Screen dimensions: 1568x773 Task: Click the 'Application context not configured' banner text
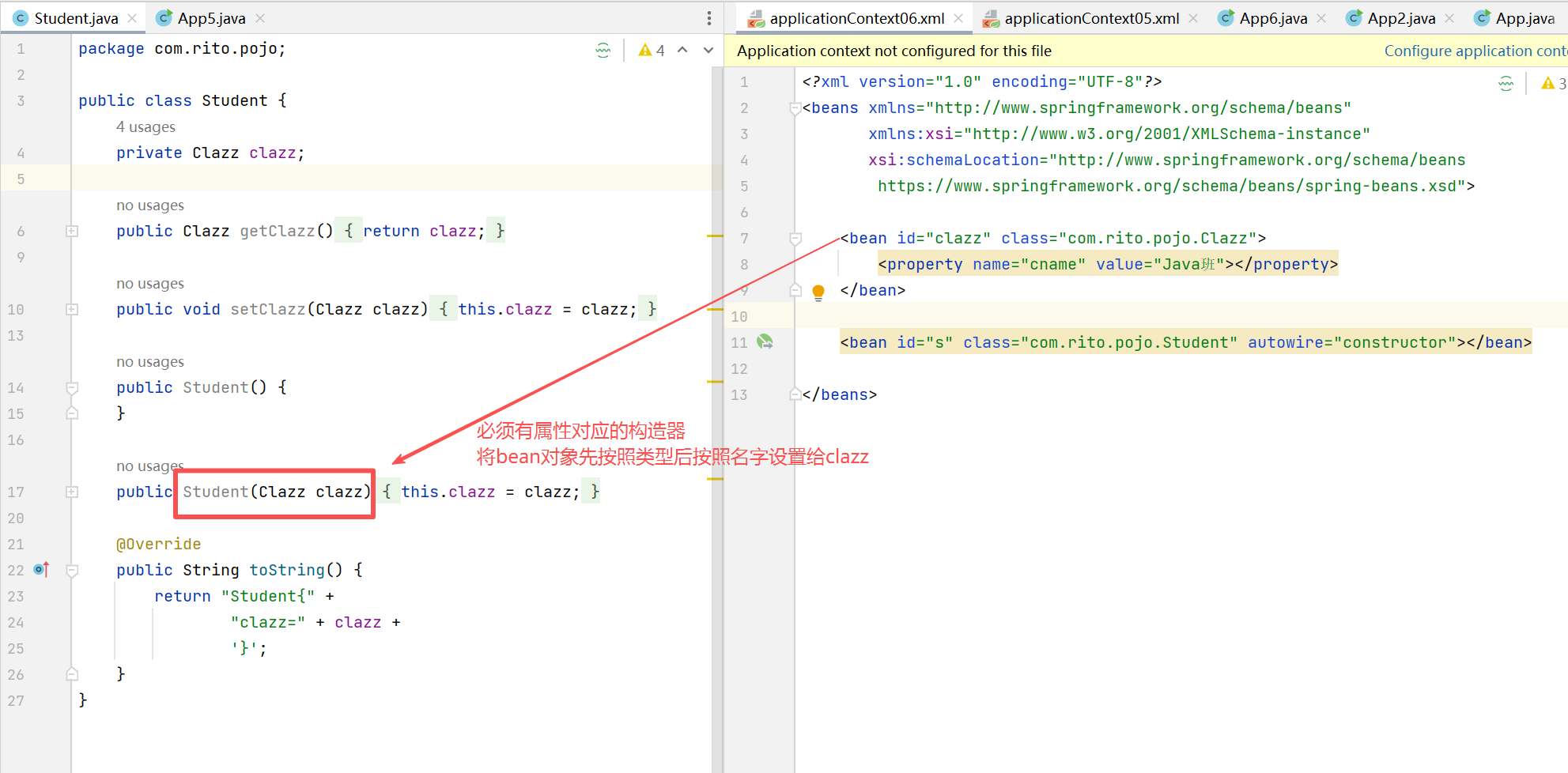(894, 51)
